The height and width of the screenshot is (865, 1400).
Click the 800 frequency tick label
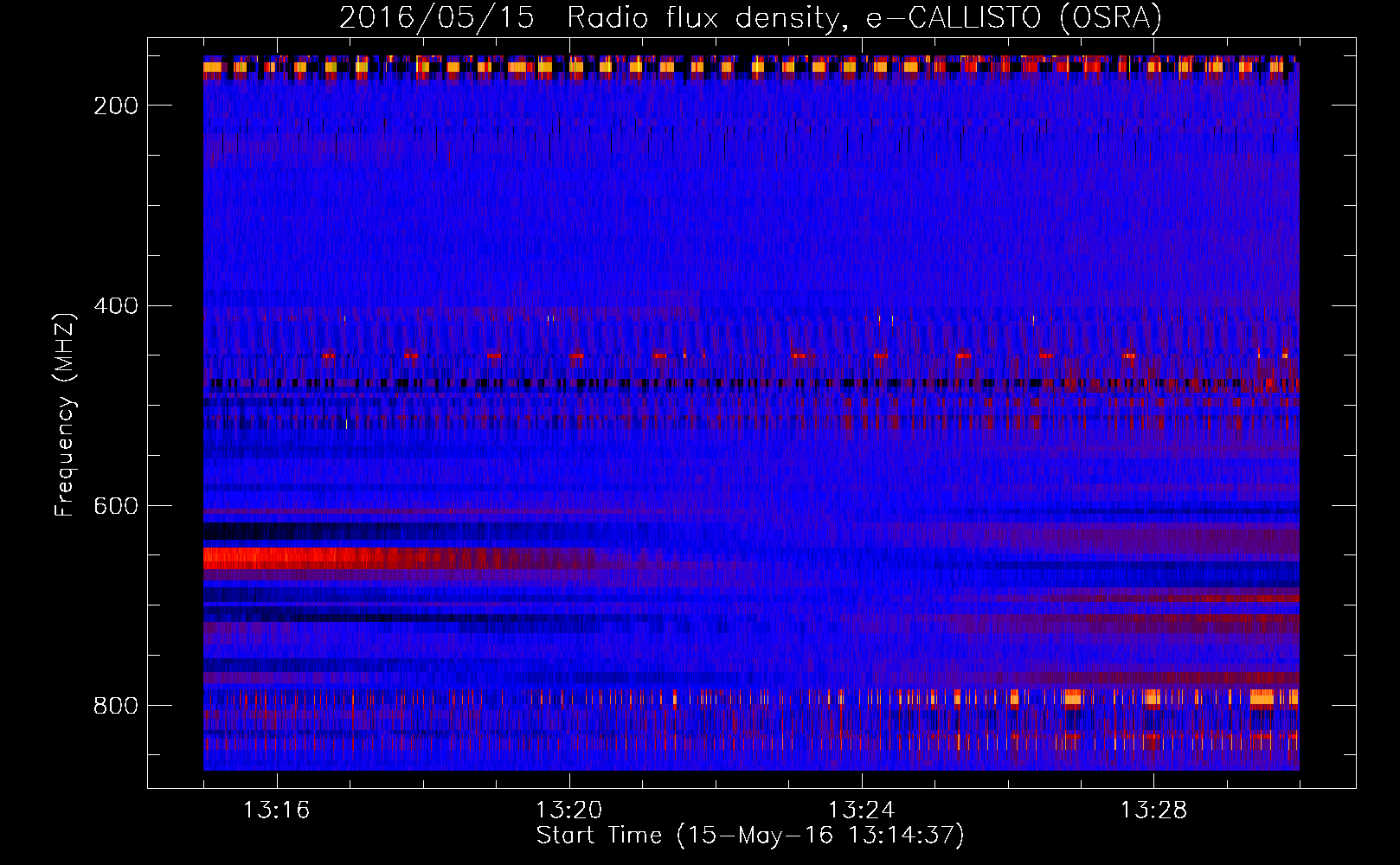click(x=116, y=706)
